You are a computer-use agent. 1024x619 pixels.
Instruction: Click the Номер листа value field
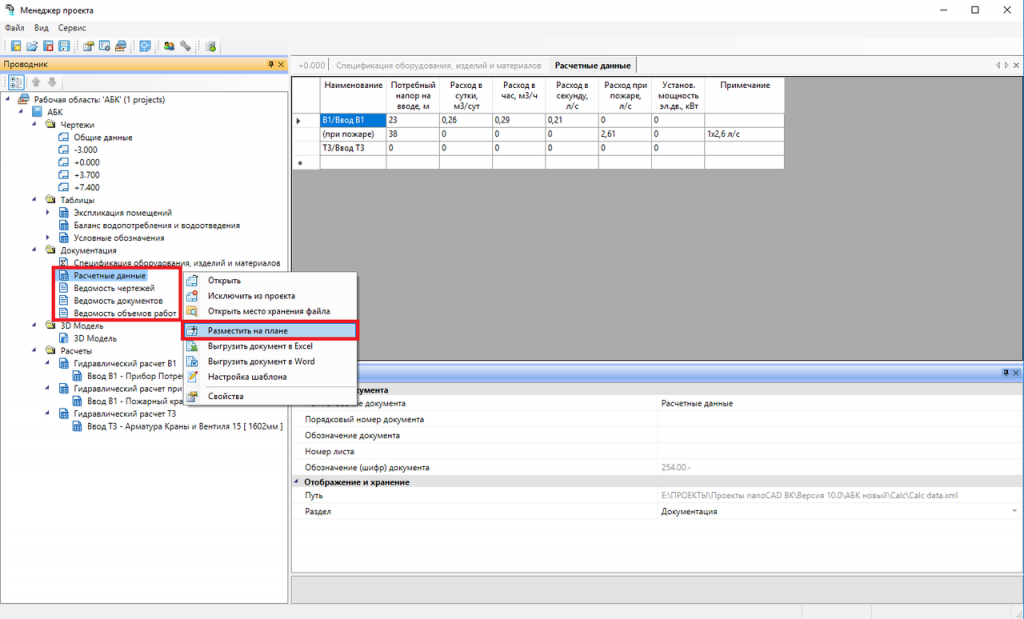click(x=838, y=451)
